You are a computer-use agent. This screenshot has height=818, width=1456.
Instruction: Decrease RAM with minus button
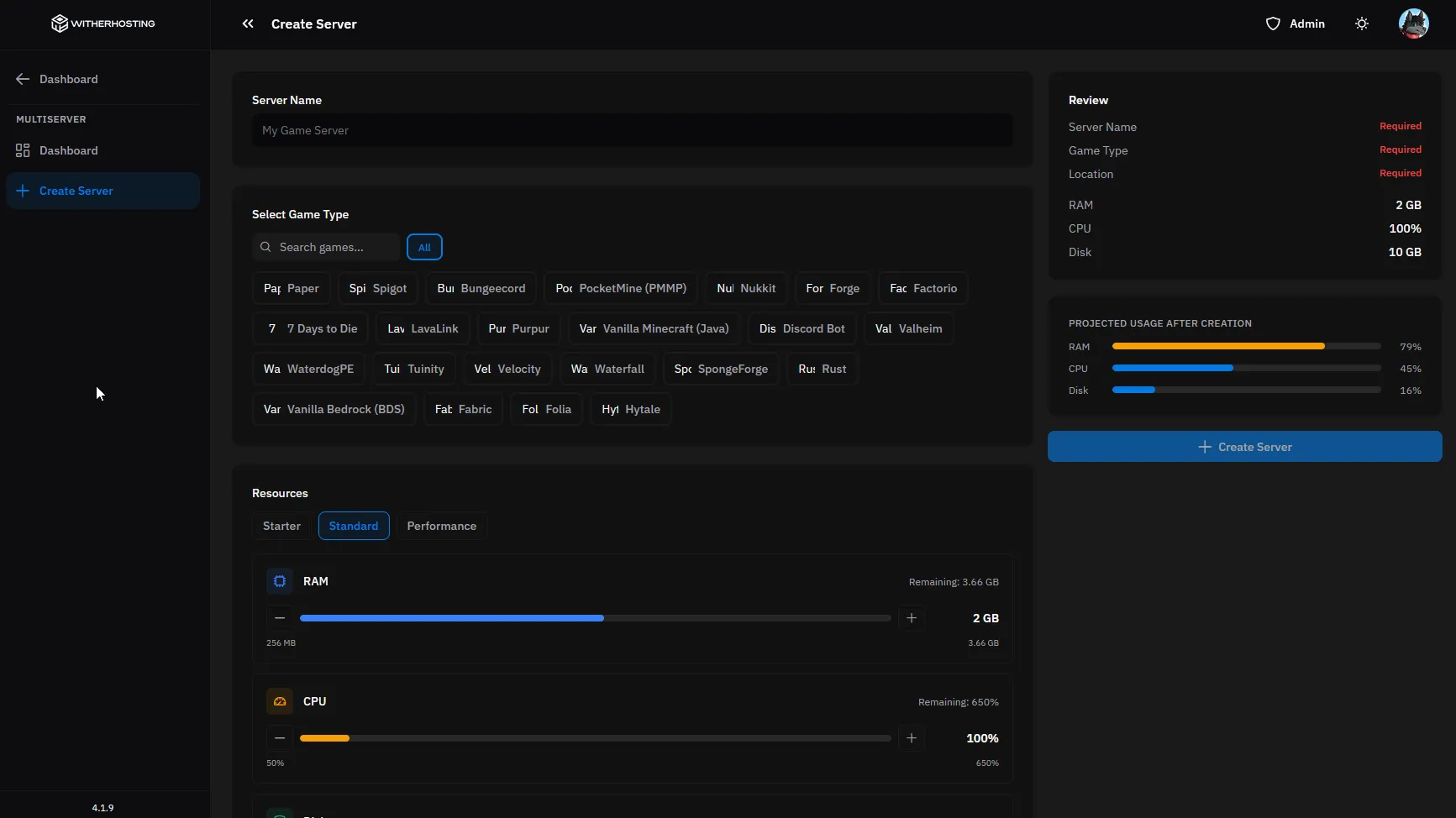(x=280, y=618)
